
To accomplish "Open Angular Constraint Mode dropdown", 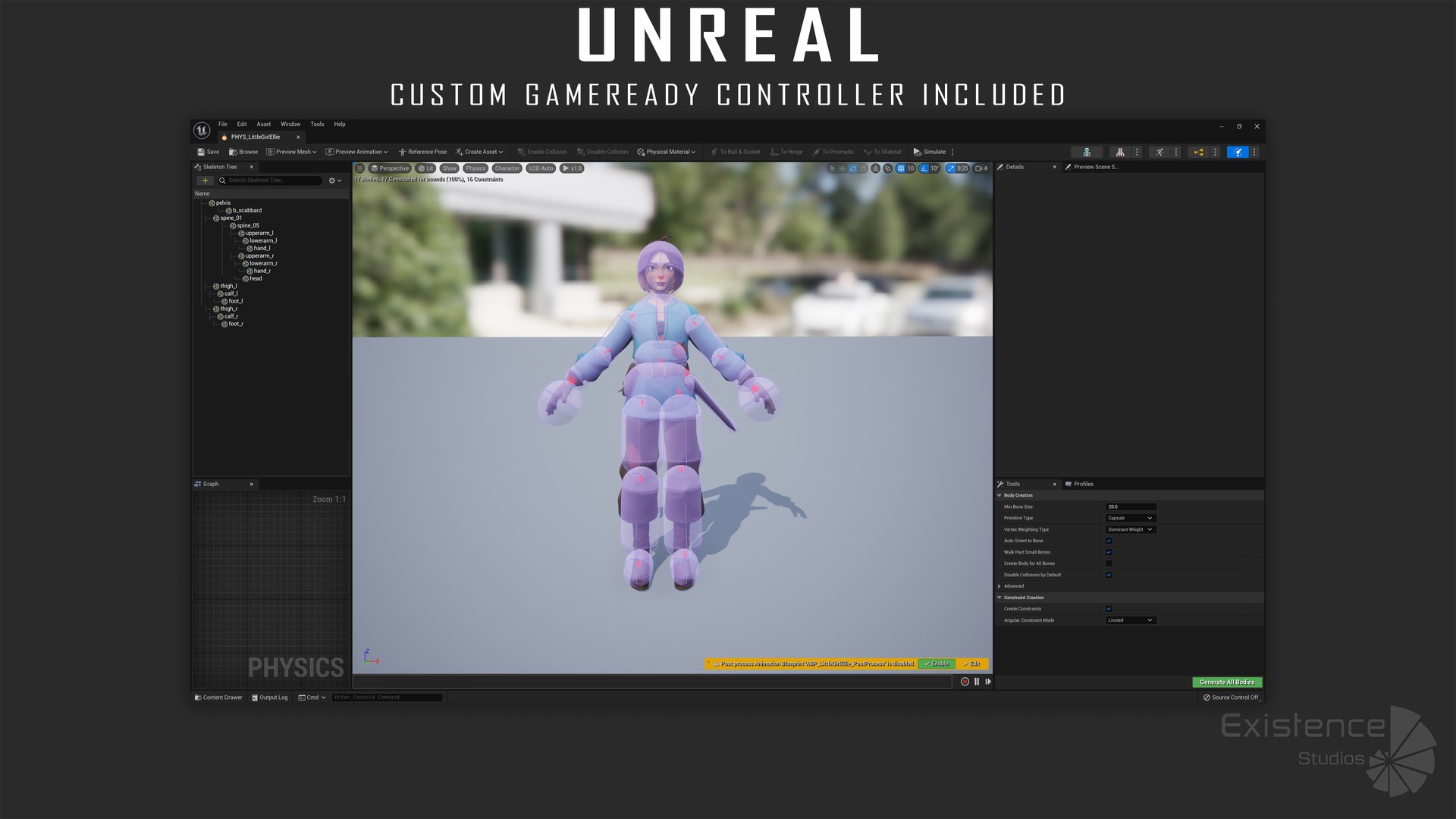I will [1131, 620].
